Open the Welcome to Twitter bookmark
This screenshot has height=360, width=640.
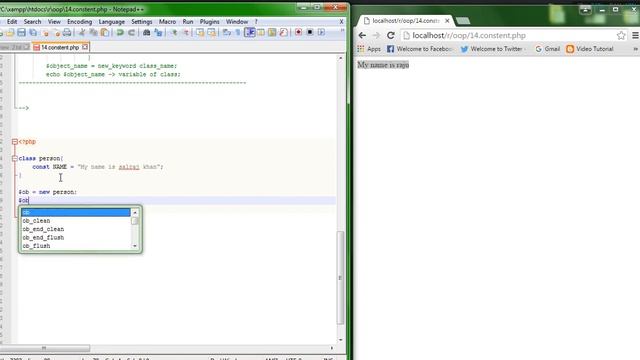coord(492,49)
